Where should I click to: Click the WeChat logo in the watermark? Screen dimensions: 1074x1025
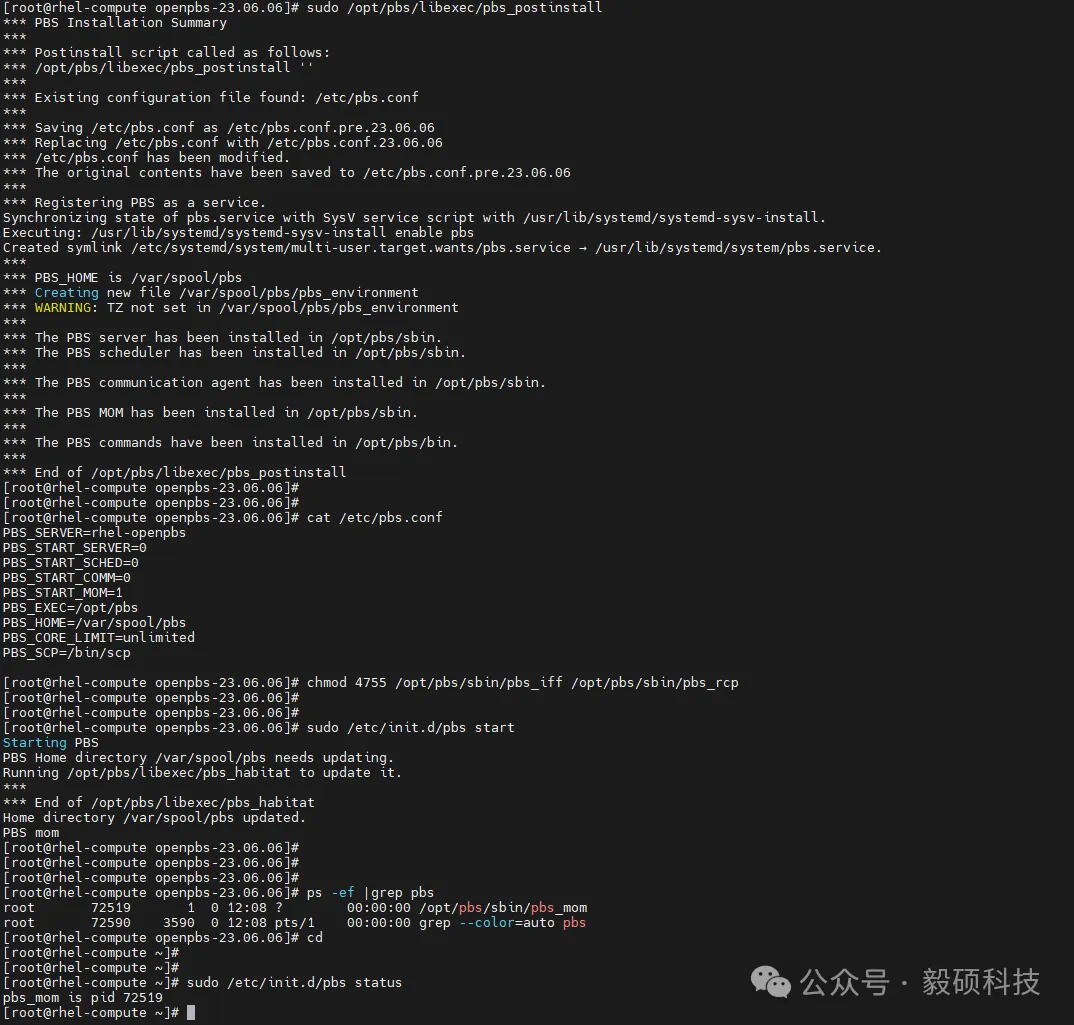click(x=771, y=981)
